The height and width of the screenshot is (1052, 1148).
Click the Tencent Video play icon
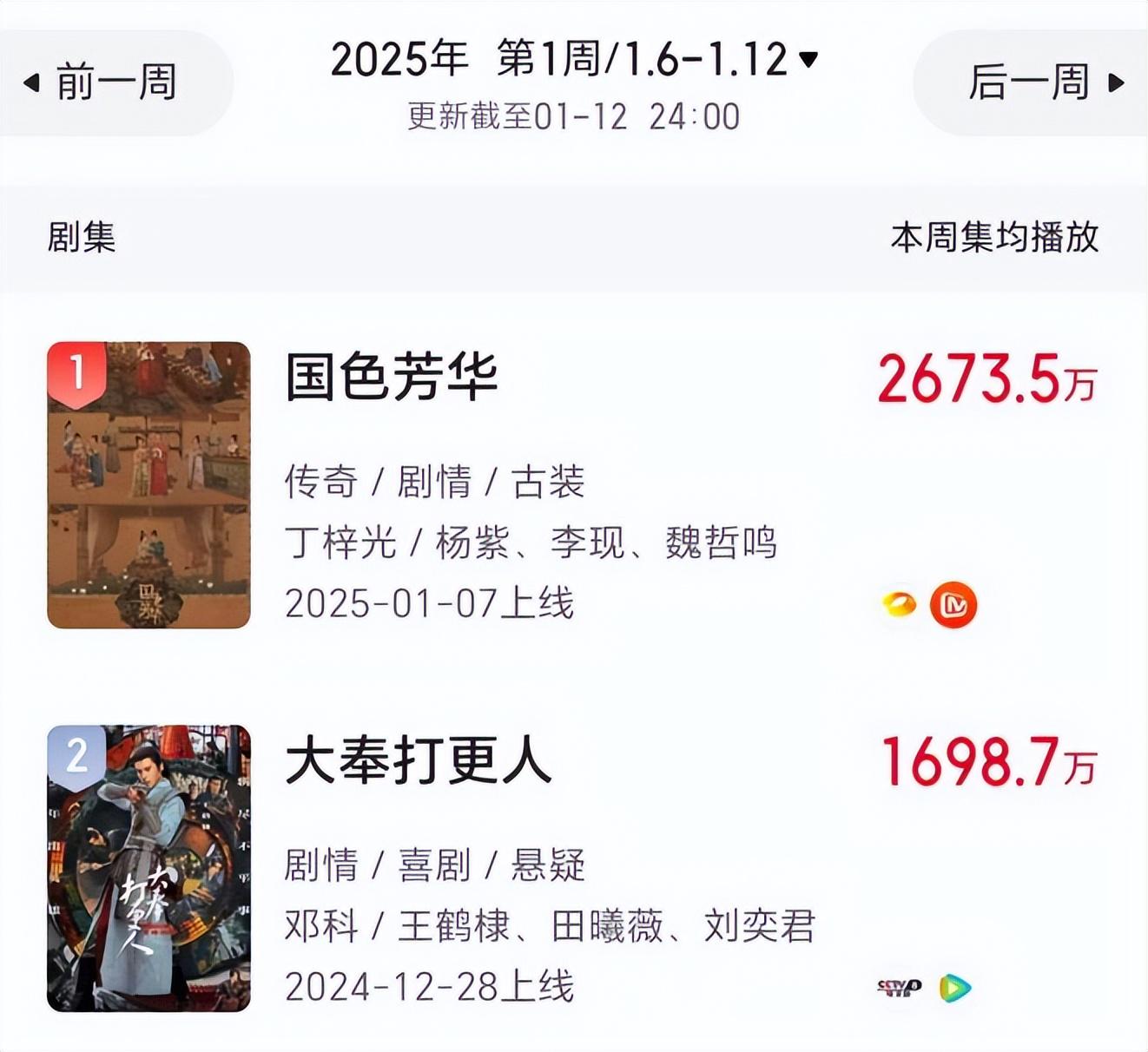pyautogui.click(x=954, y=988)
